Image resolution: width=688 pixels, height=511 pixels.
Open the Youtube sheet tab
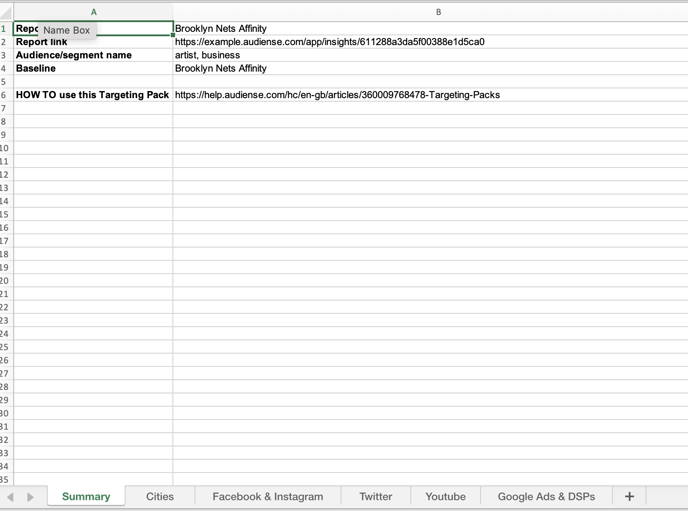click(445, 497)
